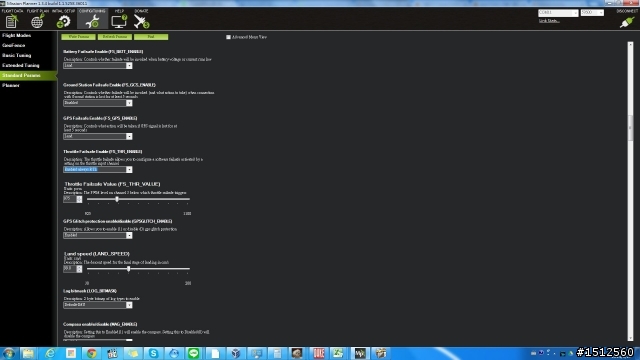This screenshot has width=640, height=360.
Task: Open the Flight Plan globe icon
Action: tap(38, 21)
